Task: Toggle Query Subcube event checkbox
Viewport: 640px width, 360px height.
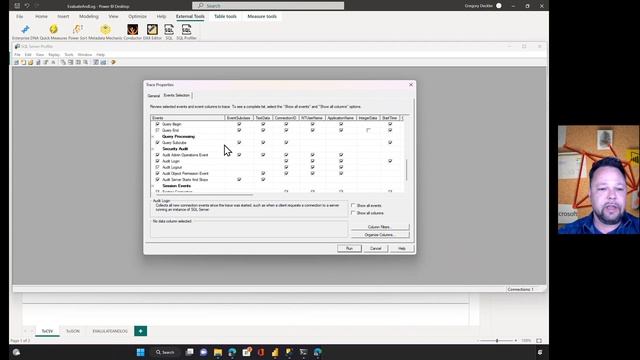Action: point(158,142)
